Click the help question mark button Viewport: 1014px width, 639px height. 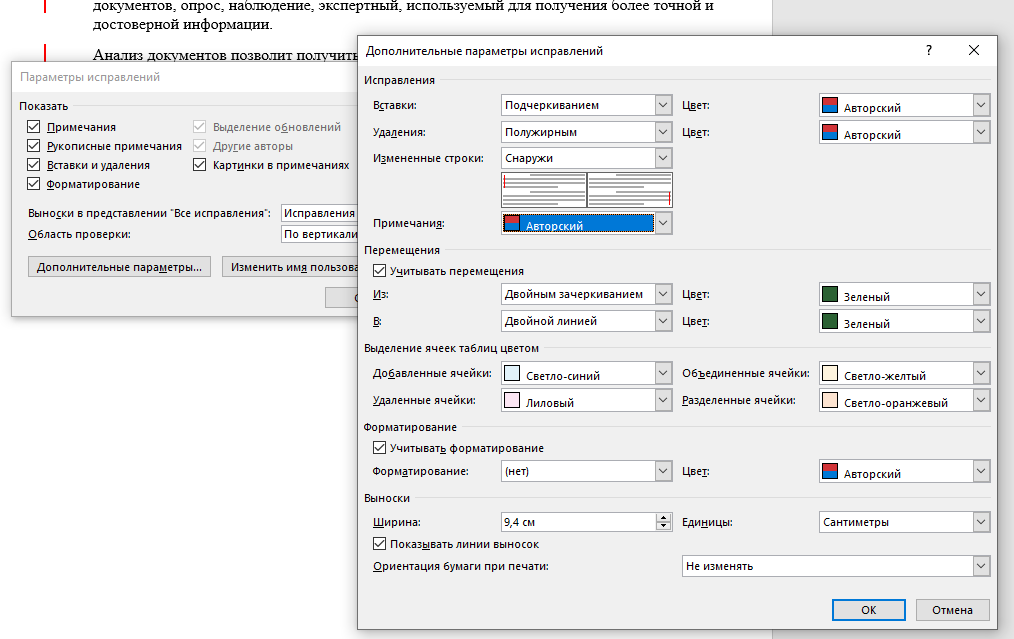(929, 50)
